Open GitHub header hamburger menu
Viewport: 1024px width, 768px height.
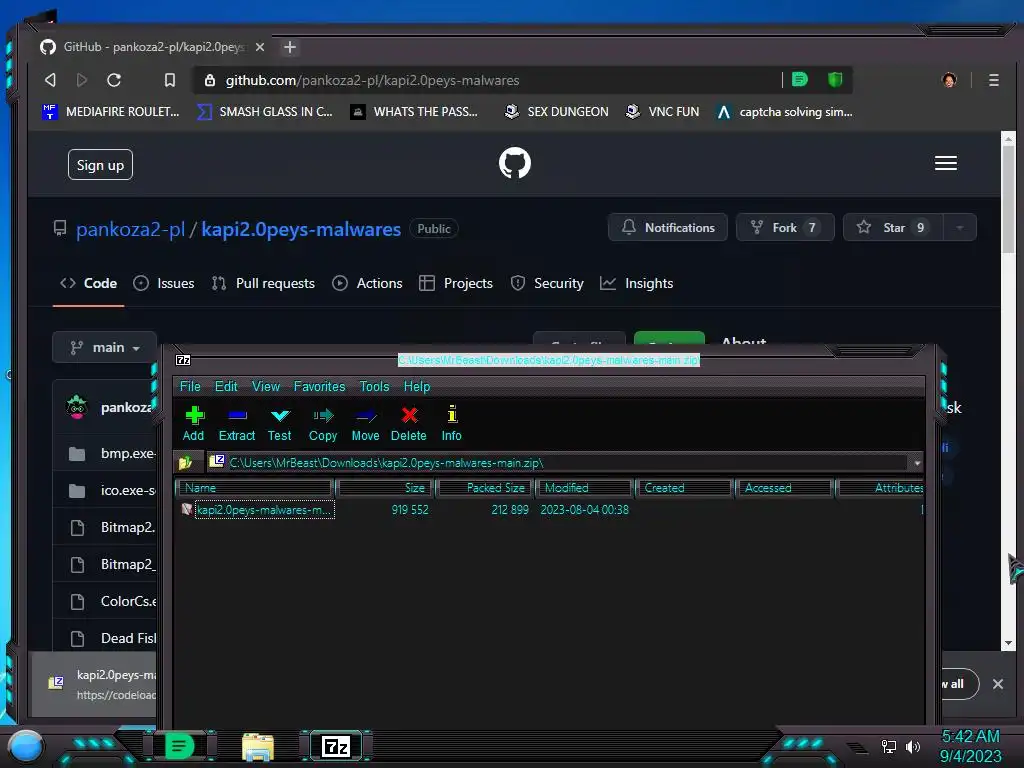point(946,163)
